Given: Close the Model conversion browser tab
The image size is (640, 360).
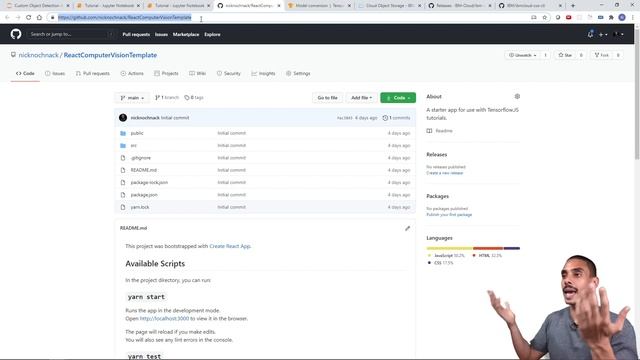Looking at the screenshot, I should [x=349, y=6].
